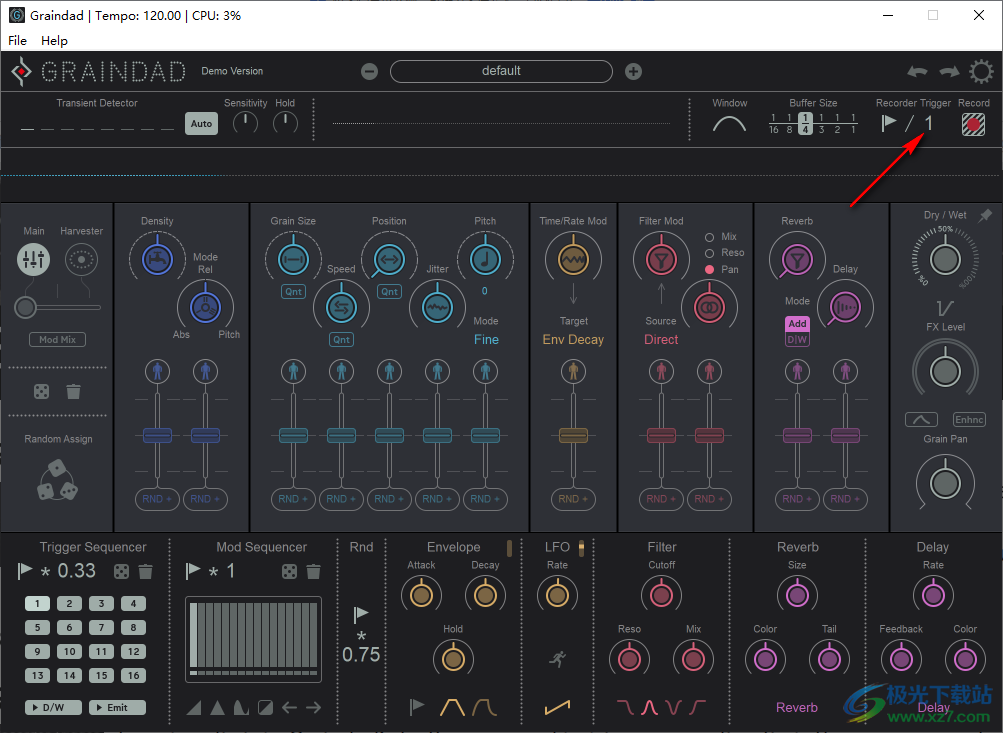Viewport: 1003px width, 733px height.
Task: Click the Filter Cutoff knob
Action: [x=661, y=595]
